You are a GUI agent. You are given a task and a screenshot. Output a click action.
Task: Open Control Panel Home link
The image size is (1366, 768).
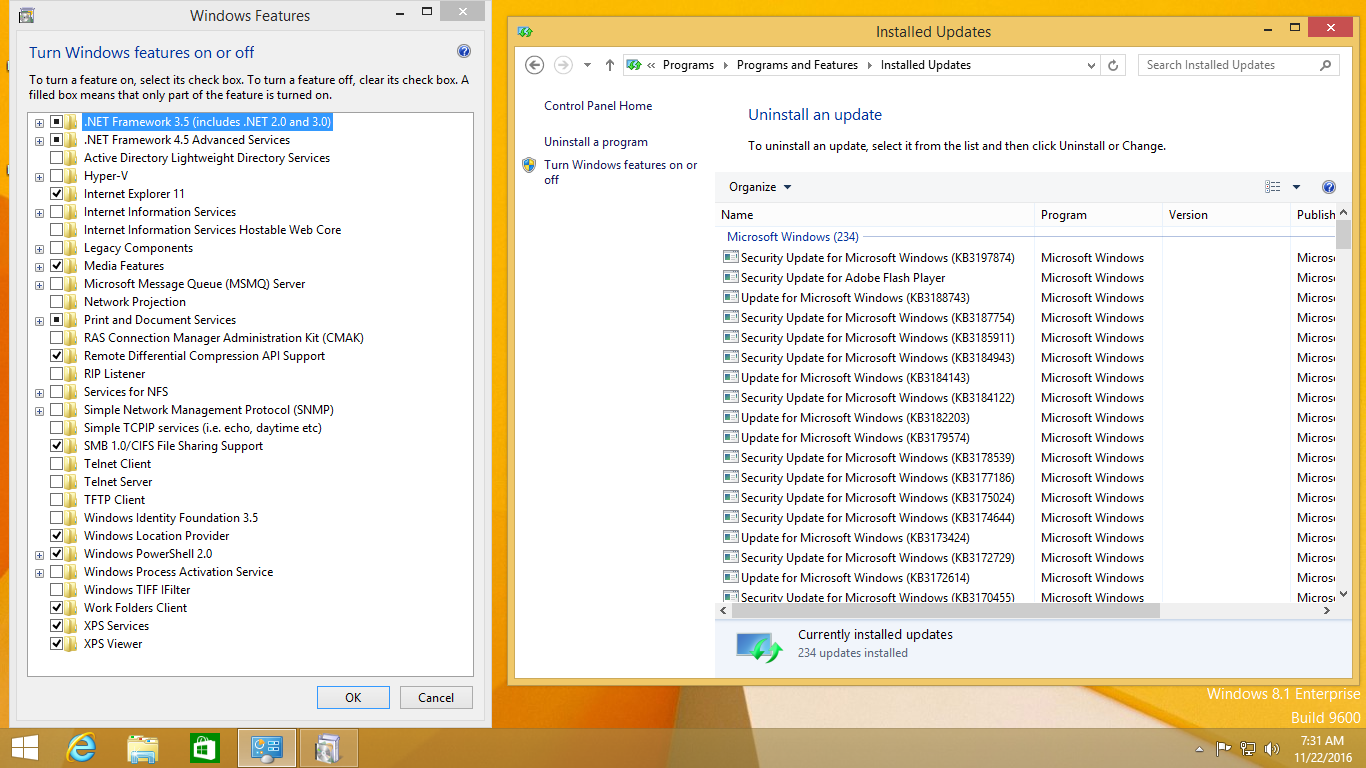[x=598, y=106]
